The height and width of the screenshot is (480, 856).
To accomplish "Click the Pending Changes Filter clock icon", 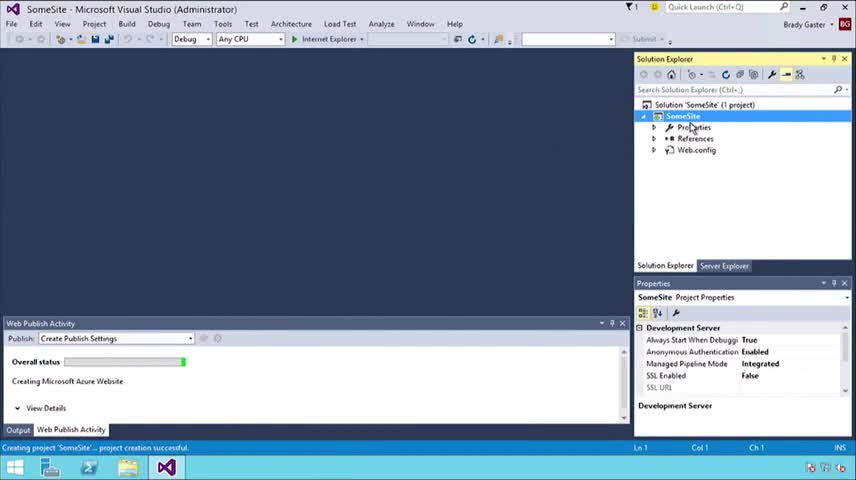I will 692,75.
